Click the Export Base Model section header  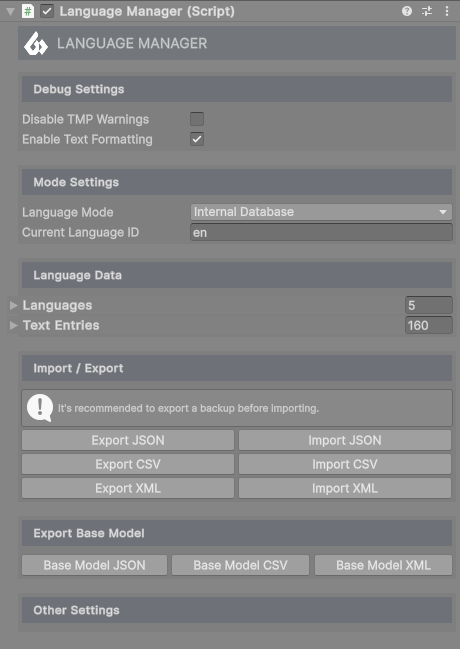(x=237, y=533)
